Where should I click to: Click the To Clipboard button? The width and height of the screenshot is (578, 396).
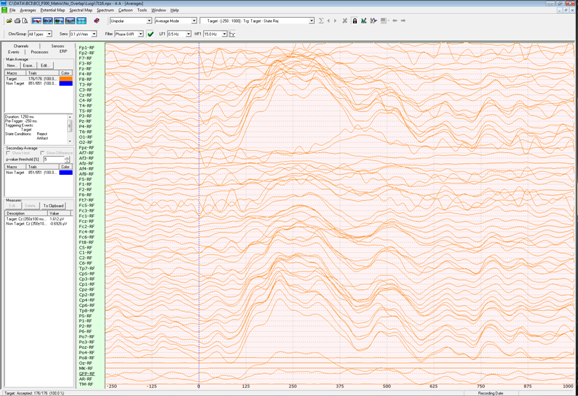coord(53,206)
